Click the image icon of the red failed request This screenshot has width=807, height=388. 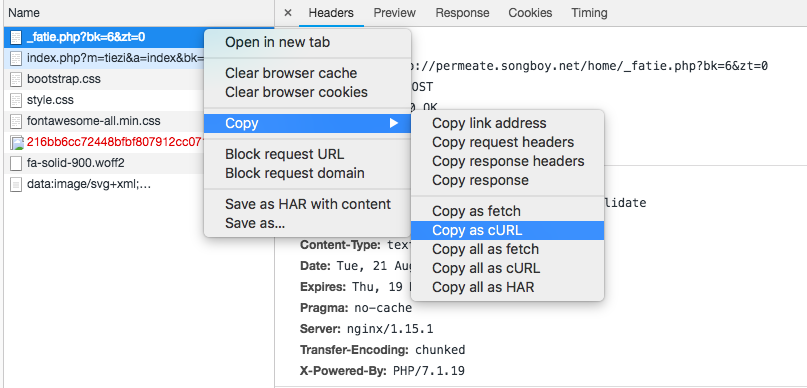tap(16, 143)
